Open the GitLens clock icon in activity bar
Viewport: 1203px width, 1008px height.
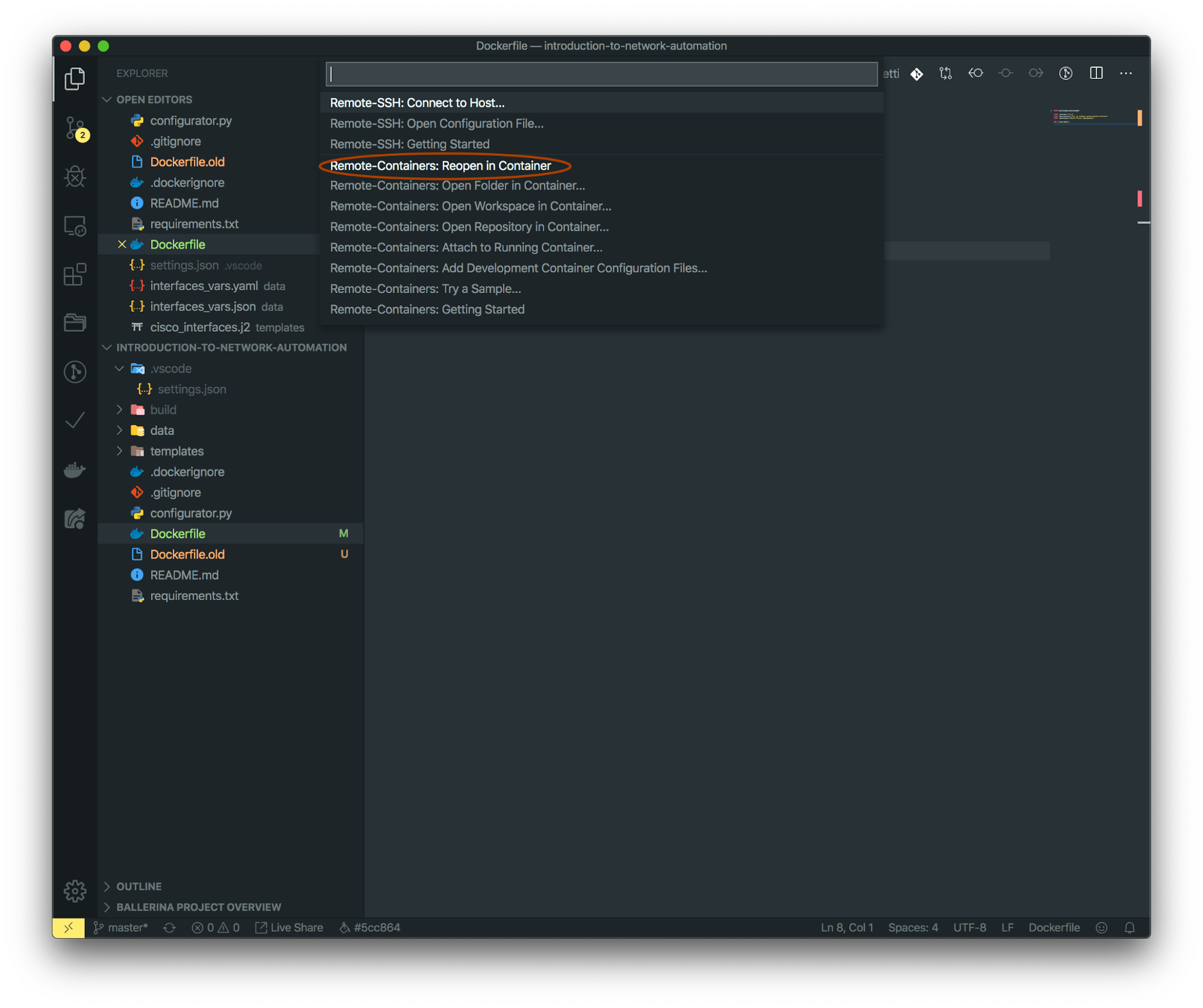click(75, 371)
